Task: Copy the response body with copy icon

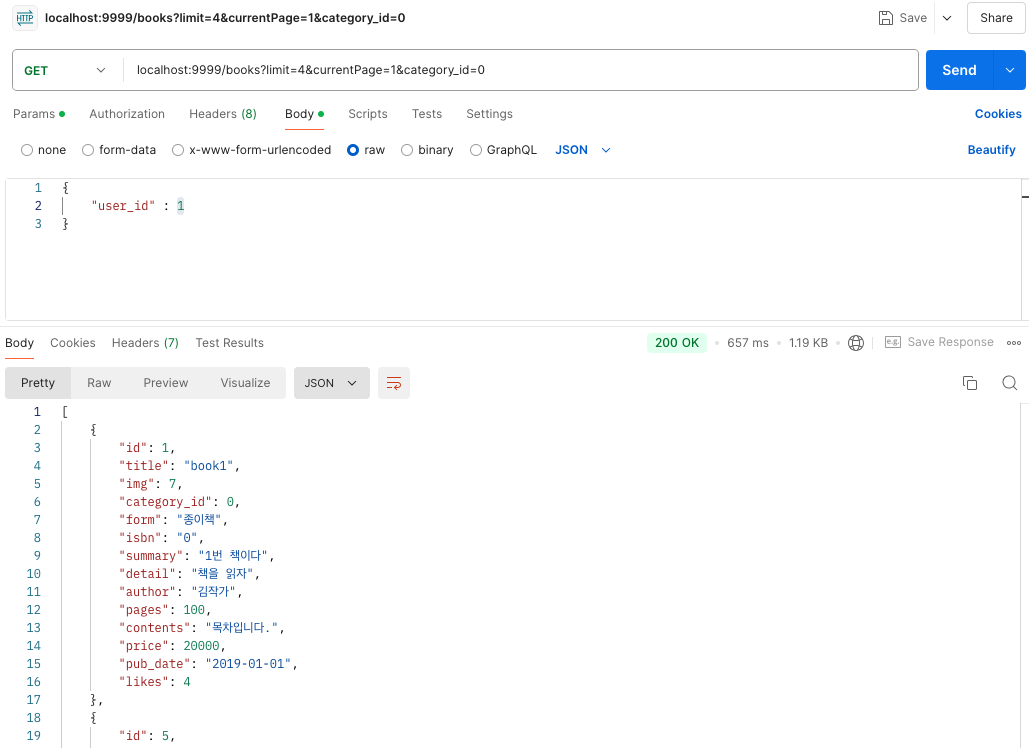Action: click(970, 383)
